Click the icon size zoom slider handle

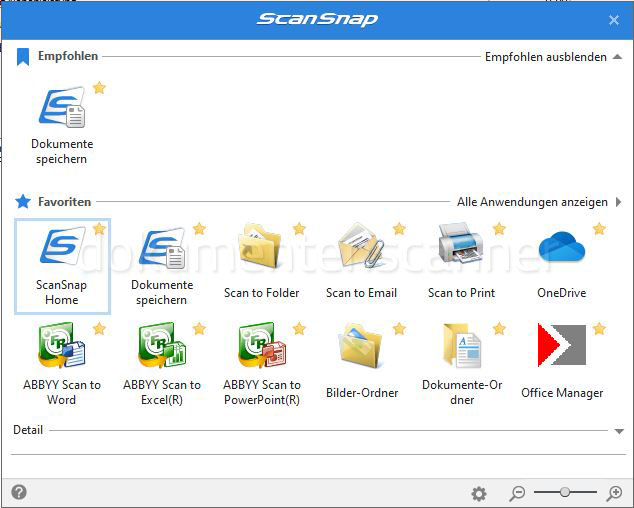click(x=565, y=492)
